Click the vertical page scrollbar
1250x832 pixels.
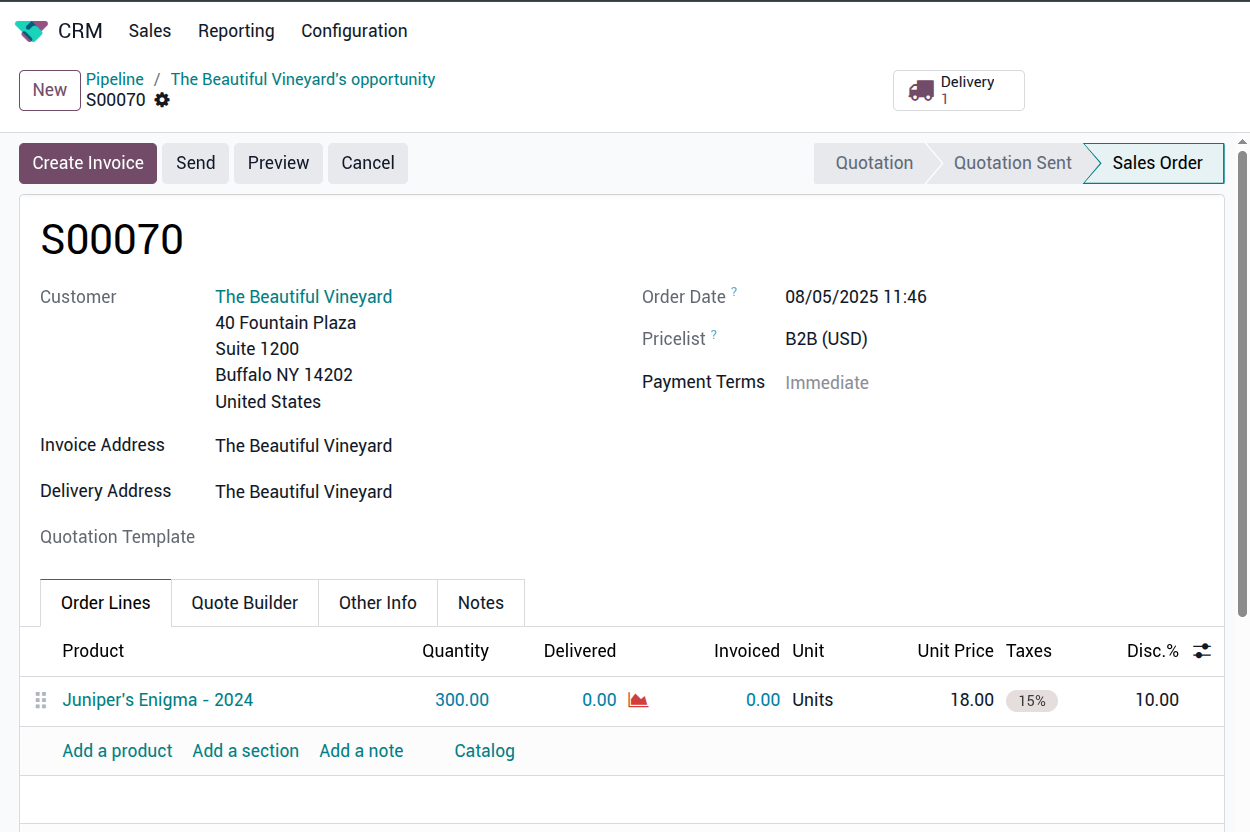(1242, 380)
